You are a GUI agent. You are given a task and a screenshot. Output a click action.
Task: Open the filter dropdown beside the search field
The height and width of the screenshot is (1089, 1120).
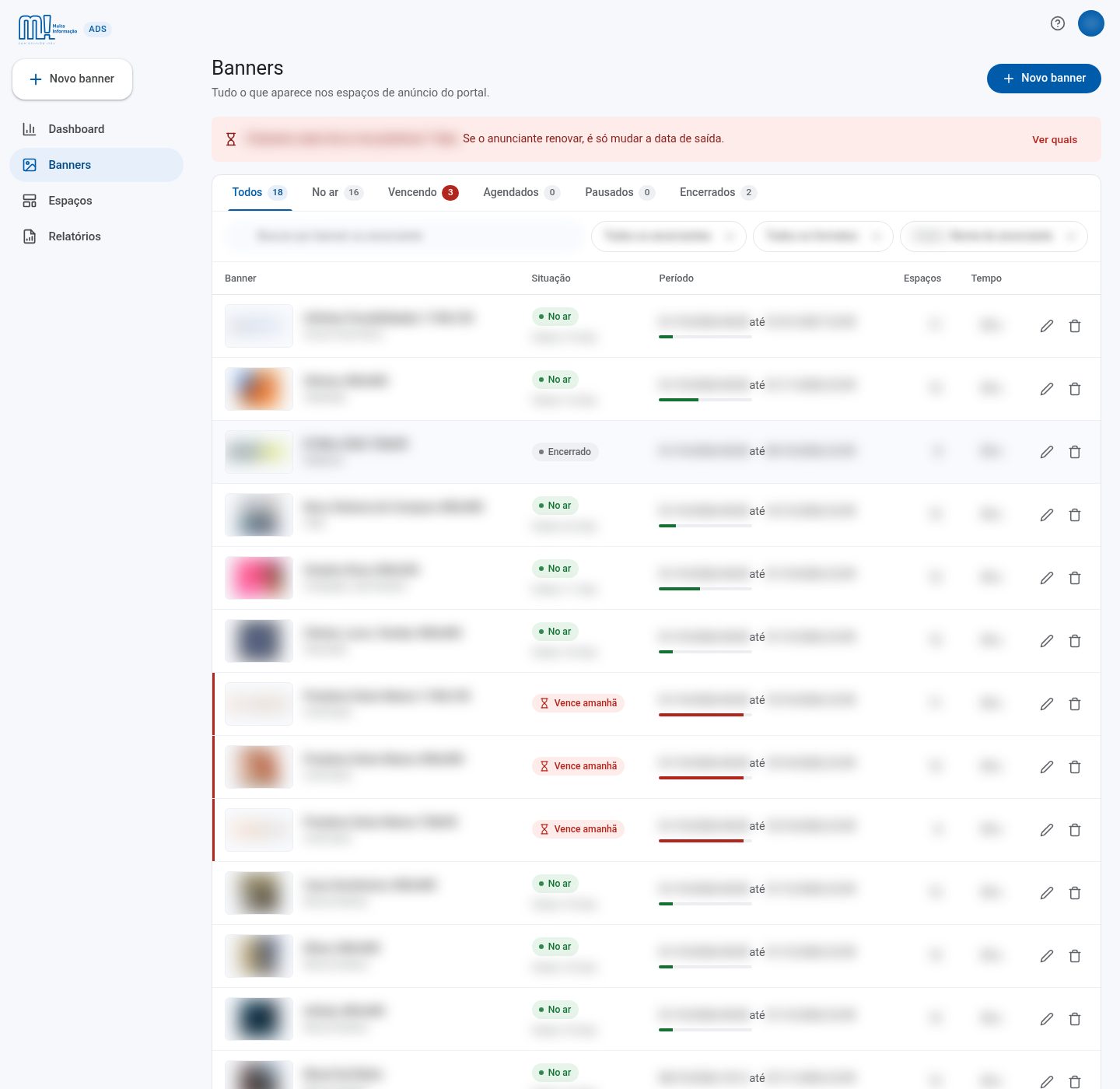669,236
